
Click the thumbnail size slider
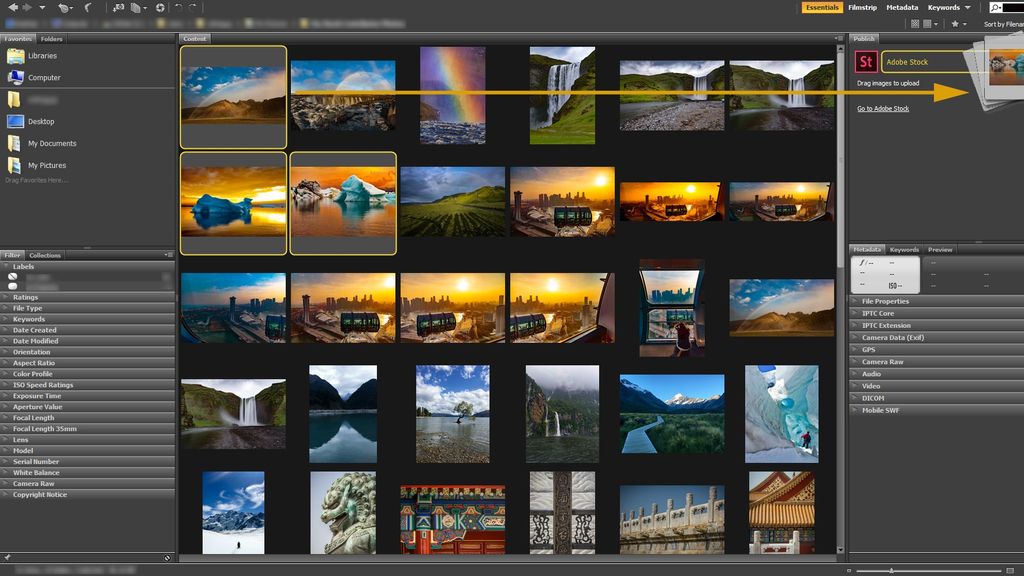(x=890, y=570)
